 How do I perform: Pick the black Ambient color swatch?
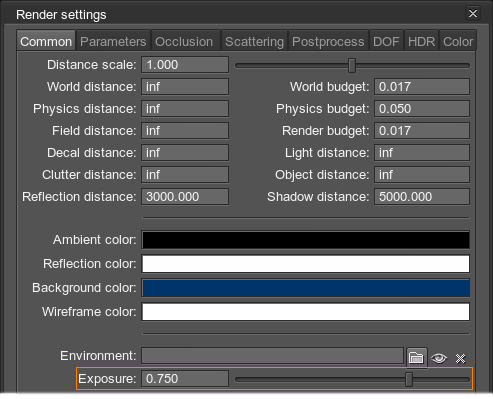(x=306, y=240)
